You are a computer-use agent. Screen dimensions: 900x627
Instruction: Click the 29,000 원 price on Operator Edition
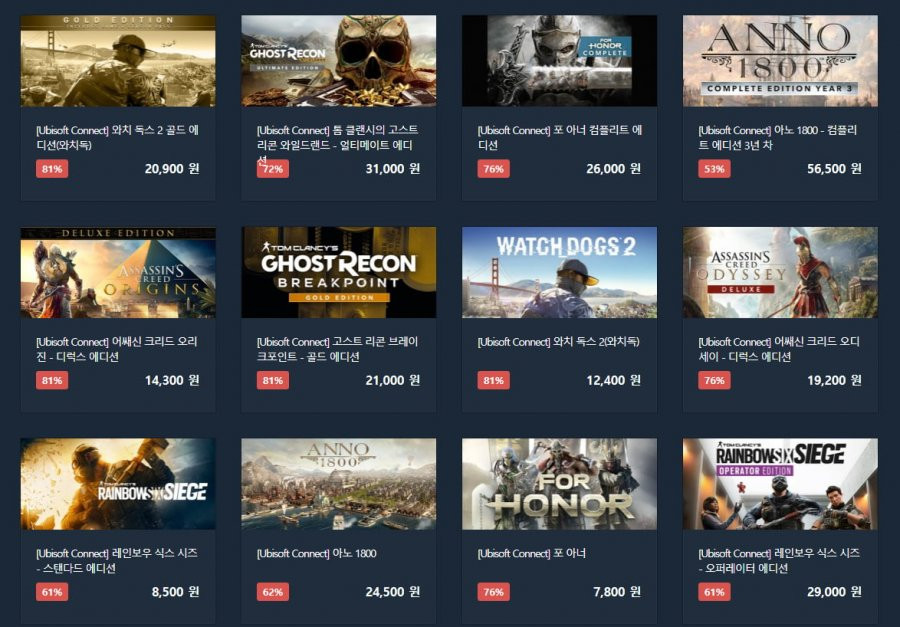[834, 592]
